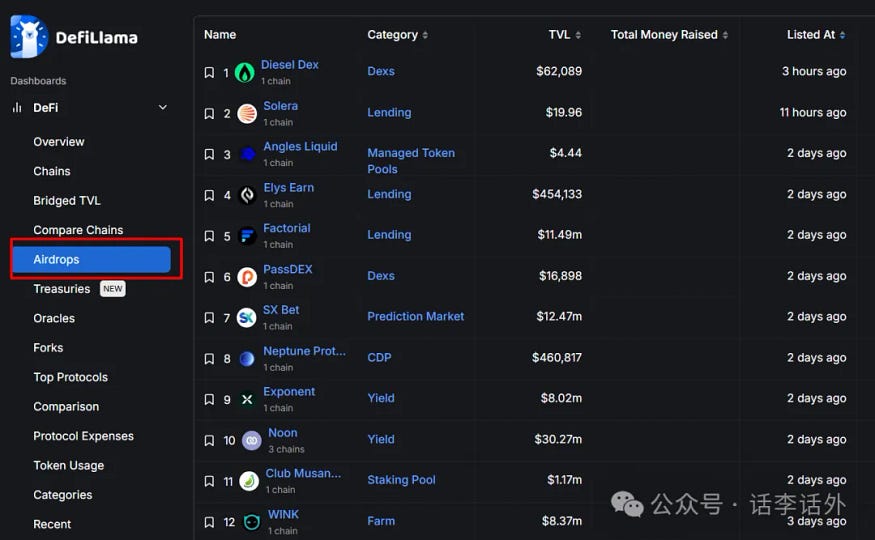Bookmark the Elys Earn row
Image resolution: width=875 pixels, height=540 pixels.
click(x=209, y=195)
